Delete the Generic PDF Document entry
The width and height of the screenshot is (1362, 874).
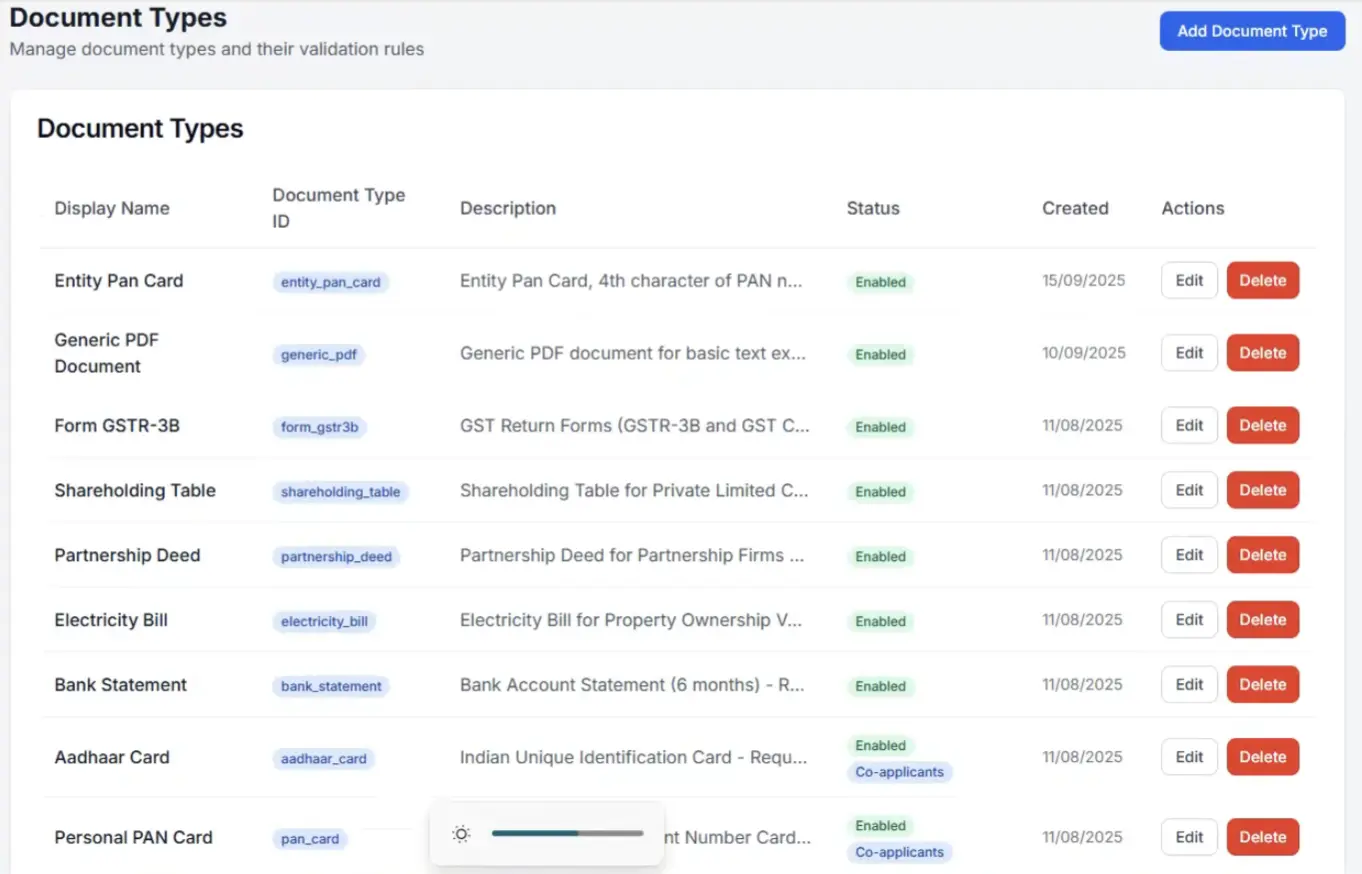click(1262, 353)
